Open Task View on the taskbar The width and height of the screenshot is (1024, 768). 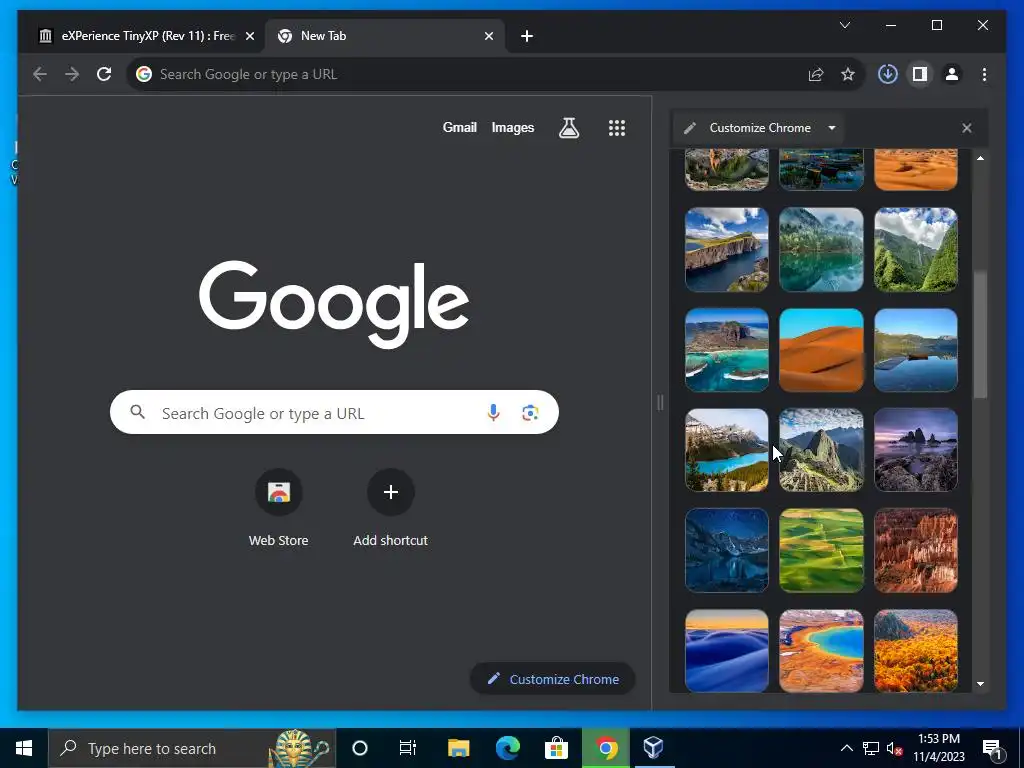click(x=408, y=748)
